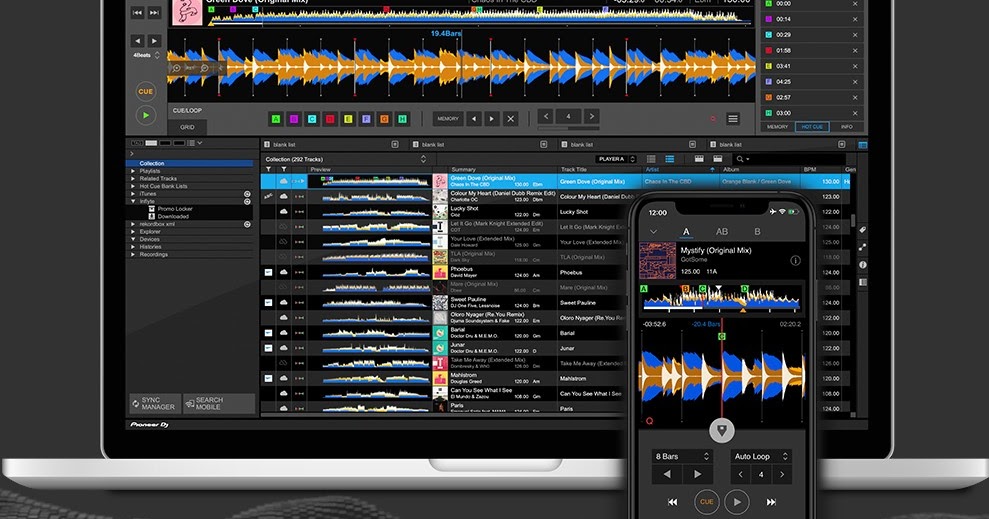Sort by the BPM column header
The height and width of the screenshot is (519, 989).
point(810,170)
